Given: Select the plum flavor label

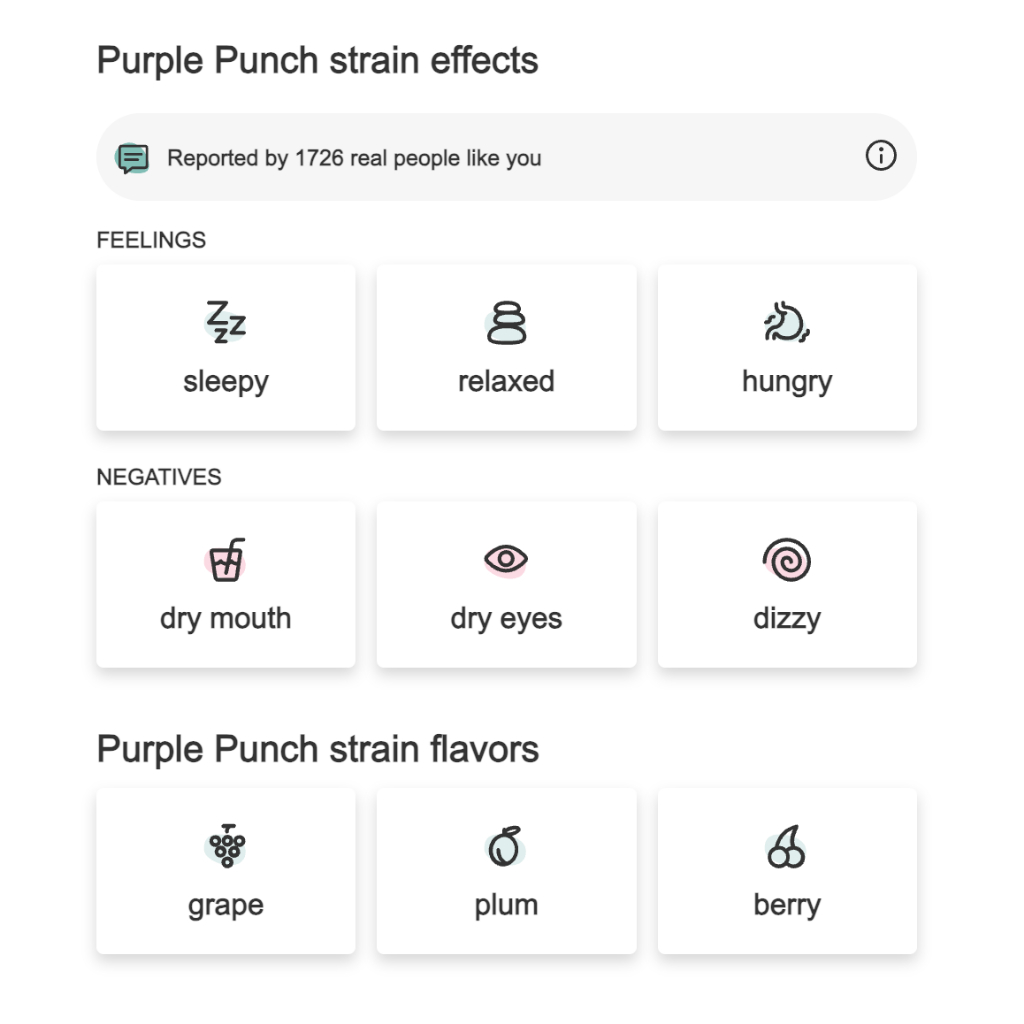Looking at the screenshot, I should tap(506, 905).
